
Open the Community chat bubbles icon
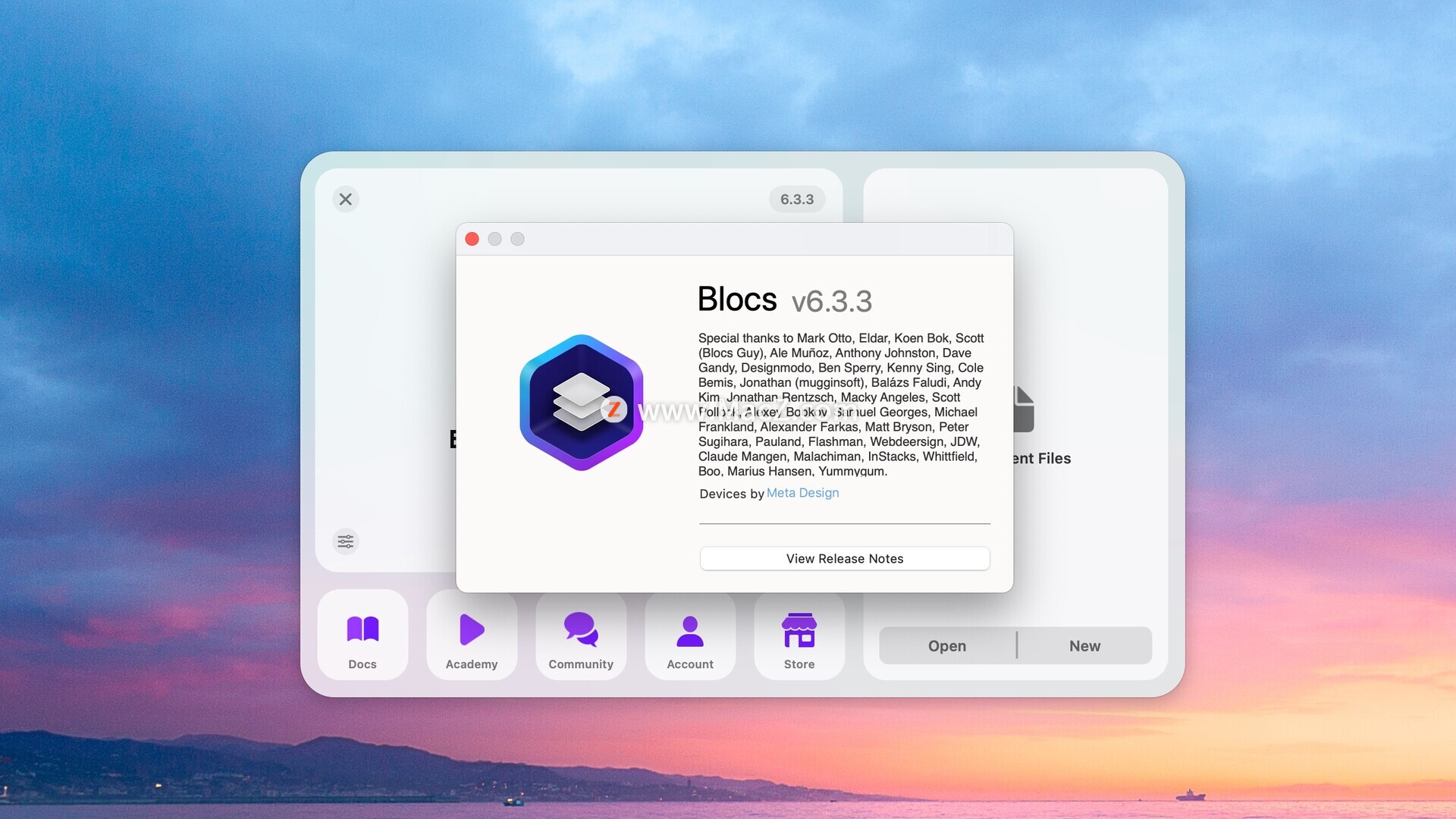(x=581, y=629)
